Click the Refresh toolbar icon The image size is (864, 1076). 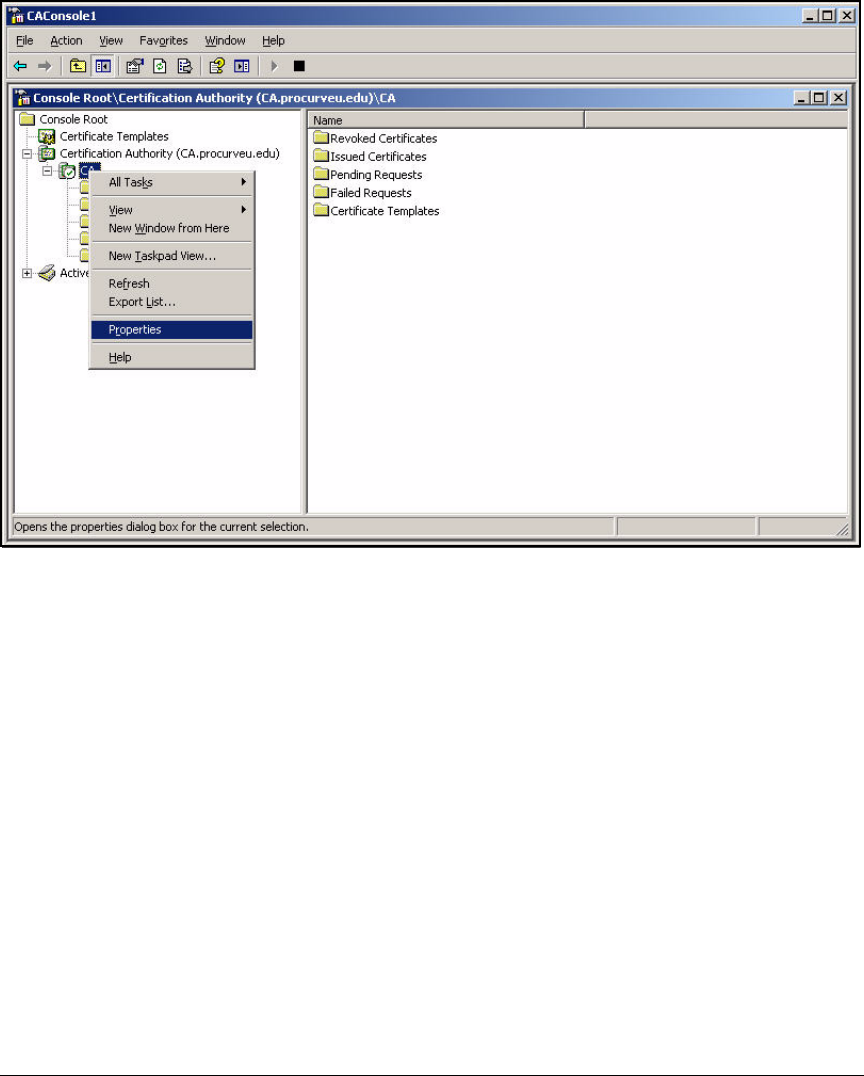160,66
